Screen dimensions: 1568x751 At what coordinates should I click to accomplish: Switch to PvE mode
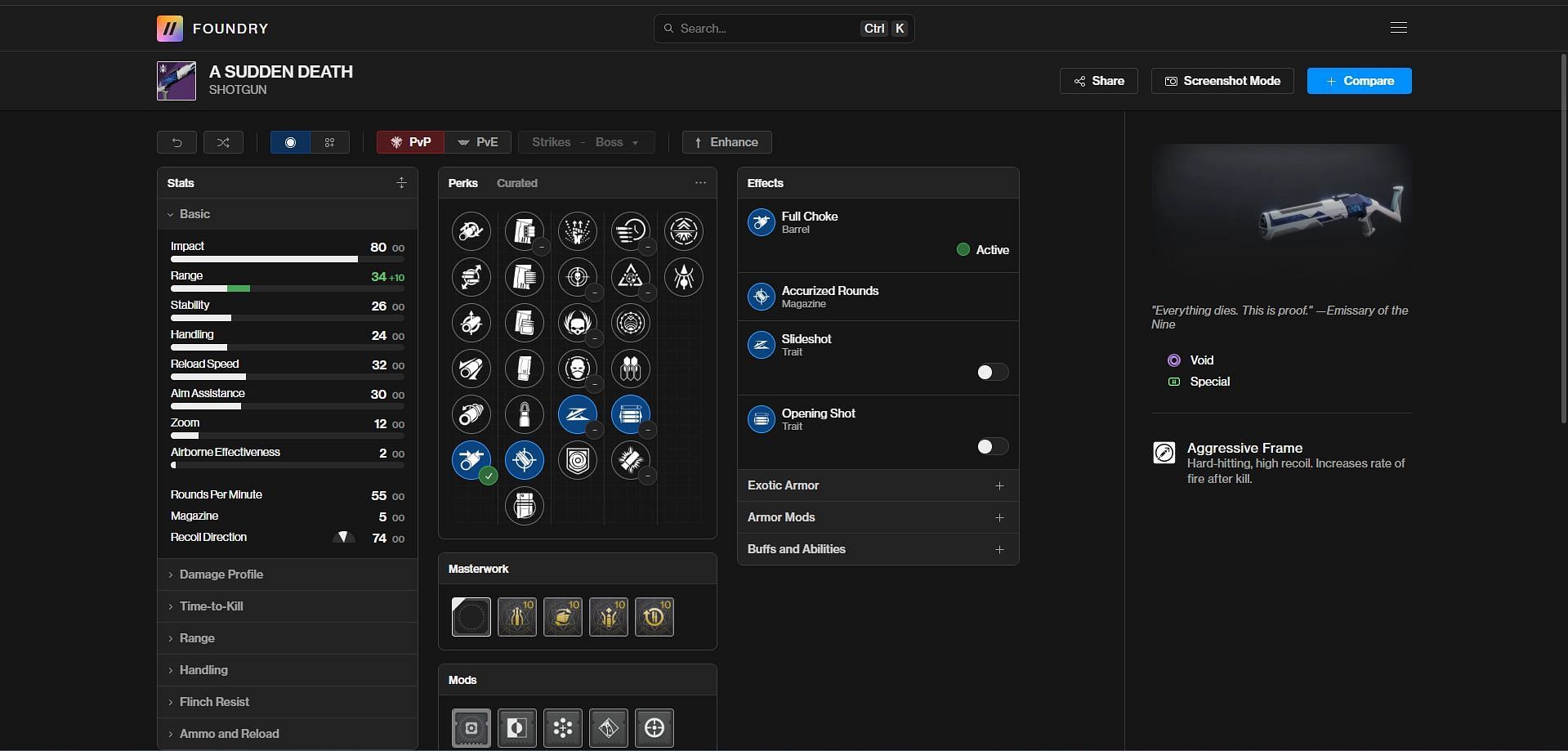tap(478, 142)
